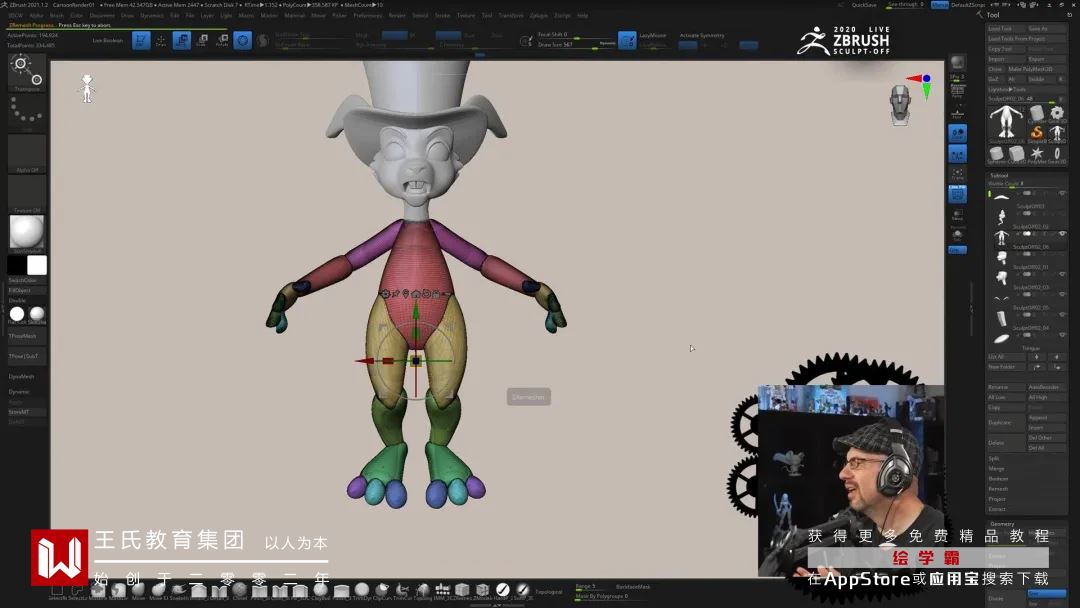Toggle visibility eye of first subtool
The width and height of the screenshot is (1080, 608).
pos(1062,193)
